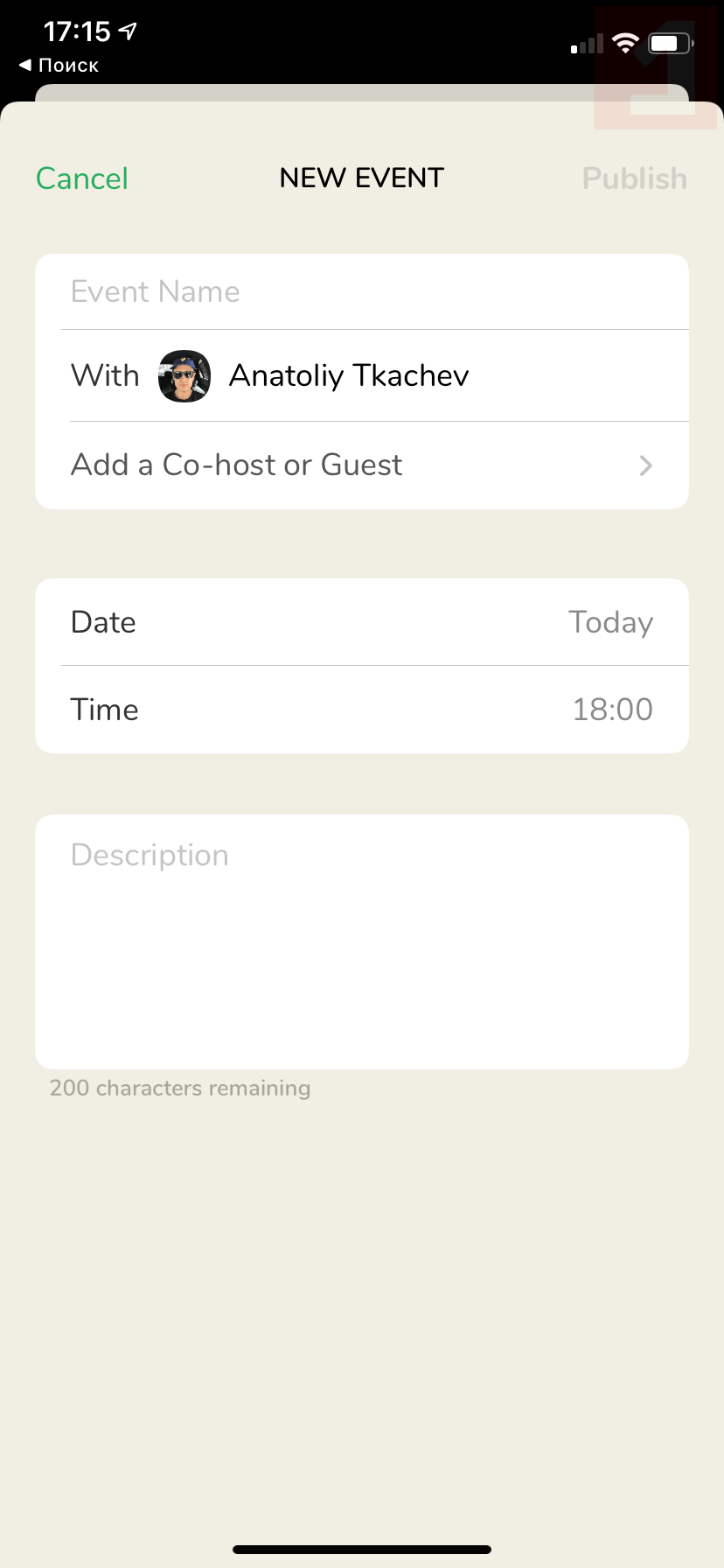
Task: Tap Anatoliy Tkachev's profile avatar
Action: [184, 376]
